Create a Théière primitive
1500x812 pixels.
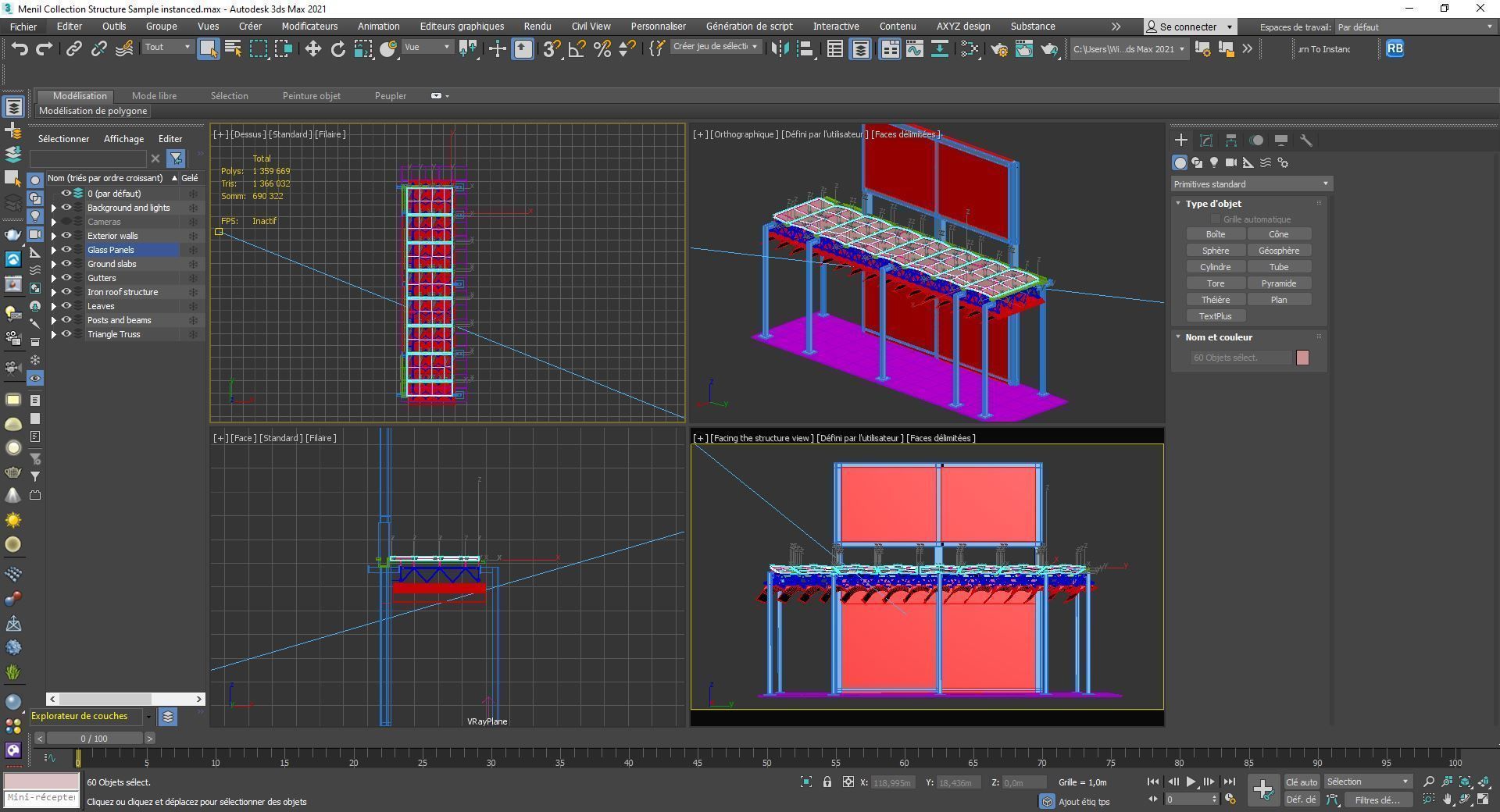(1216, 299)
